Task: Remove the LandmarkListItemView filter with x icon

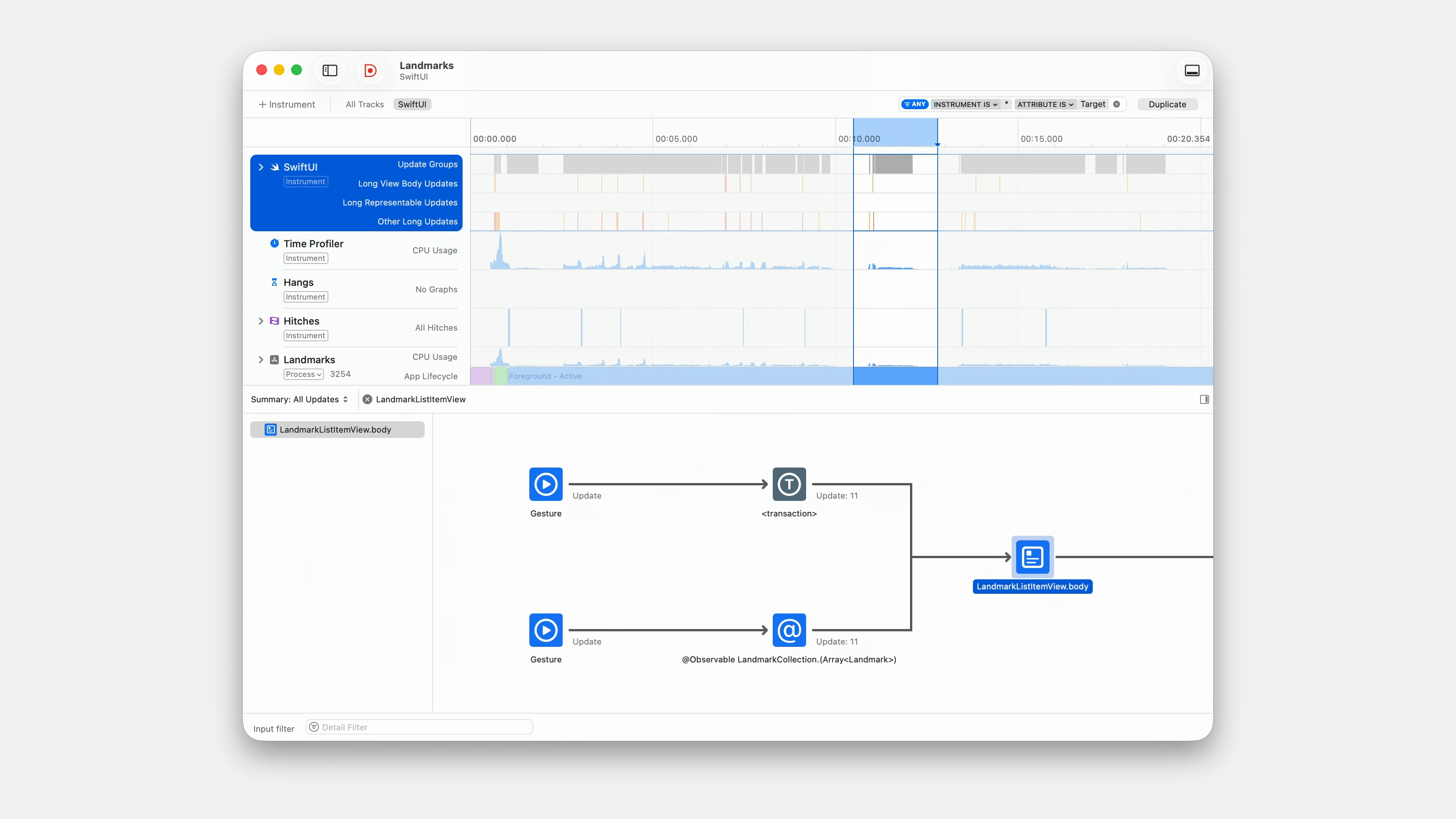Action: (x=367, y=399)
